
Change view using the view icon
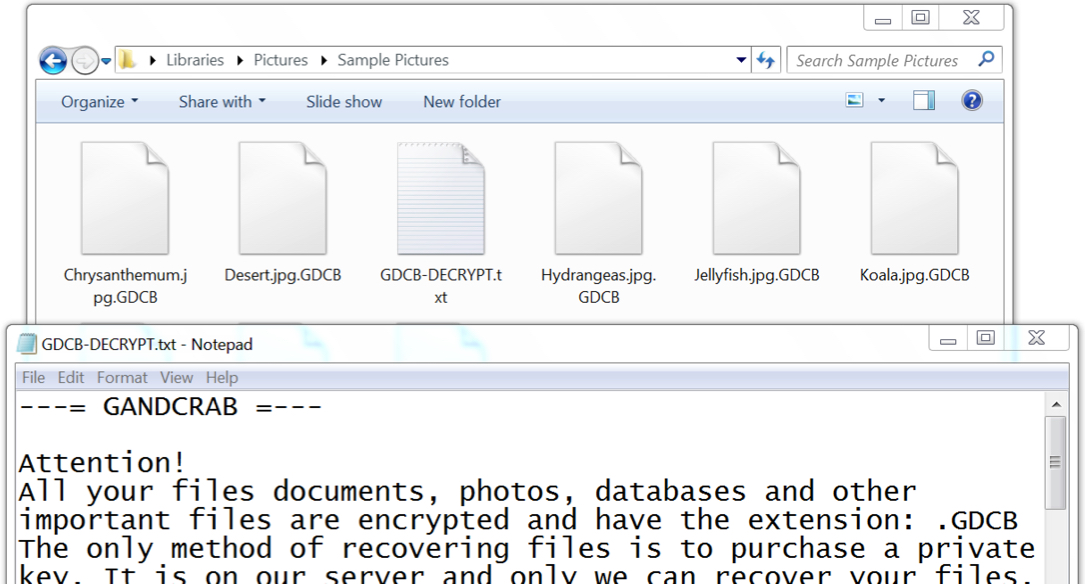pos(855,101)
